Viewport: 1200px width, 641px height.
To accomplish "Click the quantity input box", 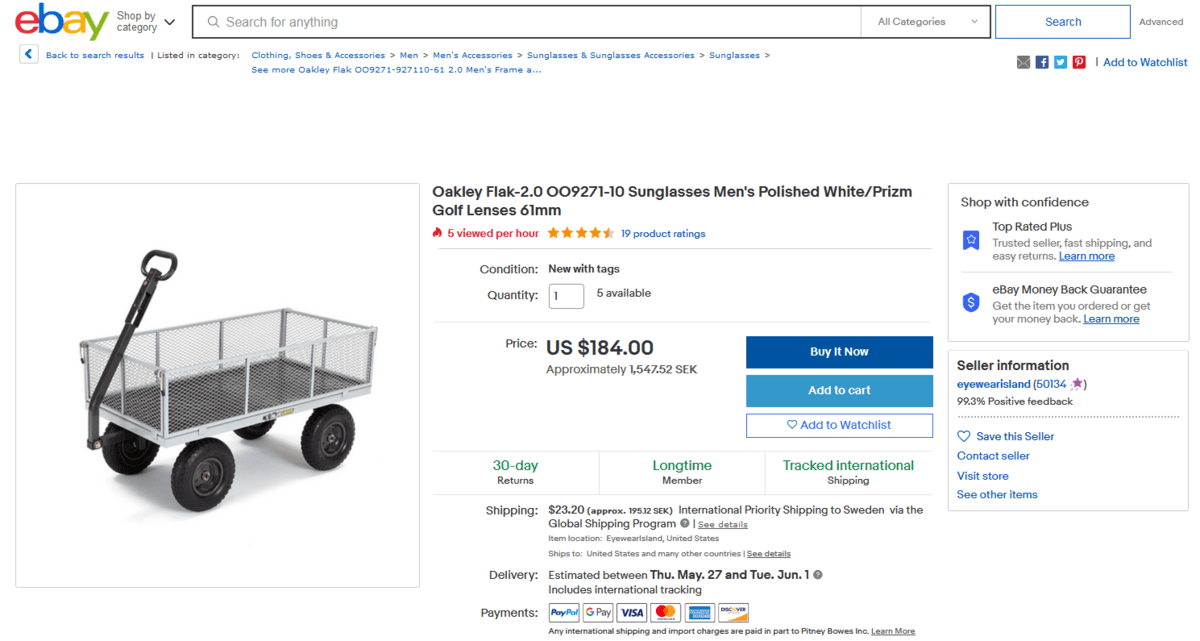I will coord(566,295).
